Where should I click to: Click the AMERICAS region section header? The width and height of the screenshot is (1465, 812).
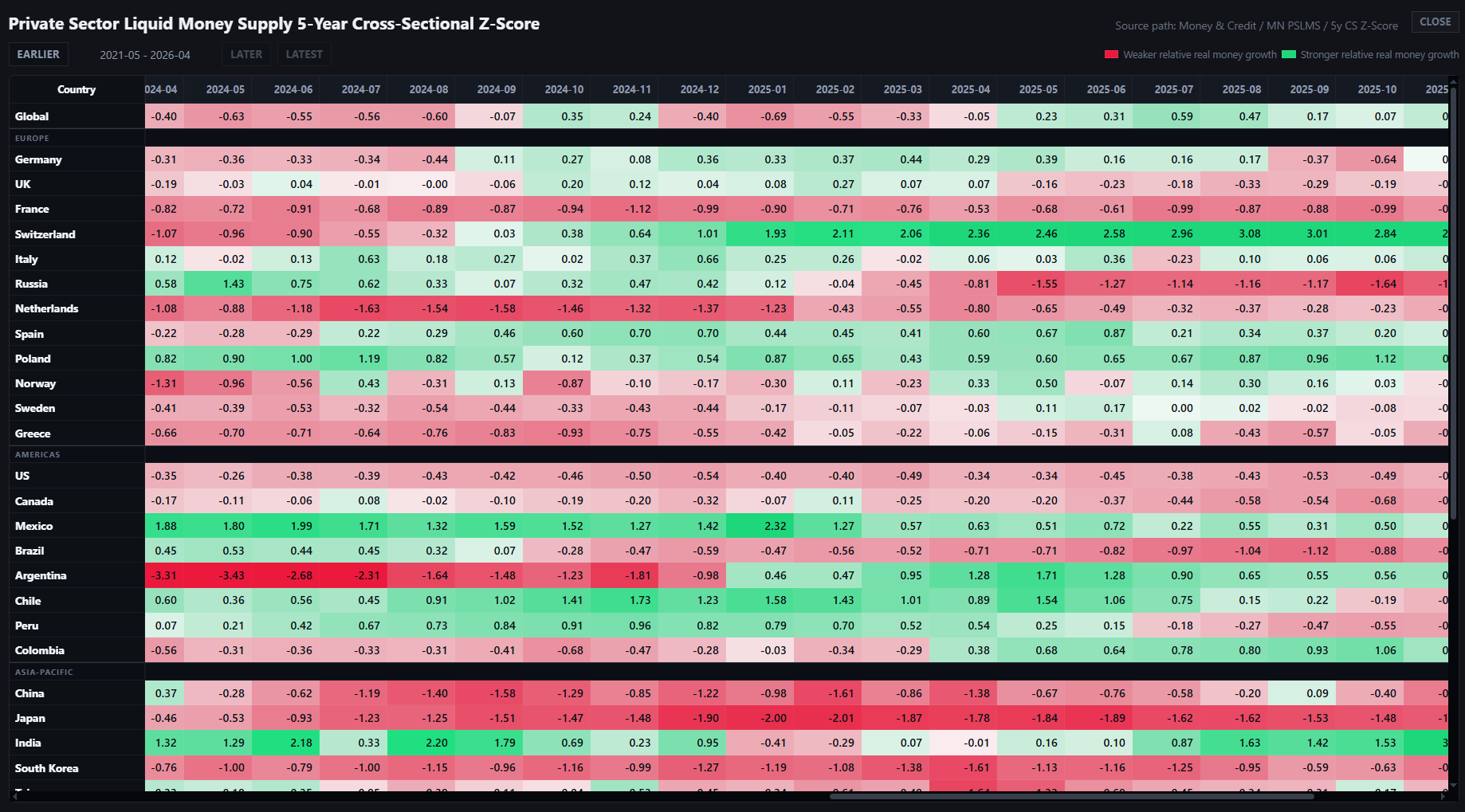pyautogui.click(x=37, y=454)
